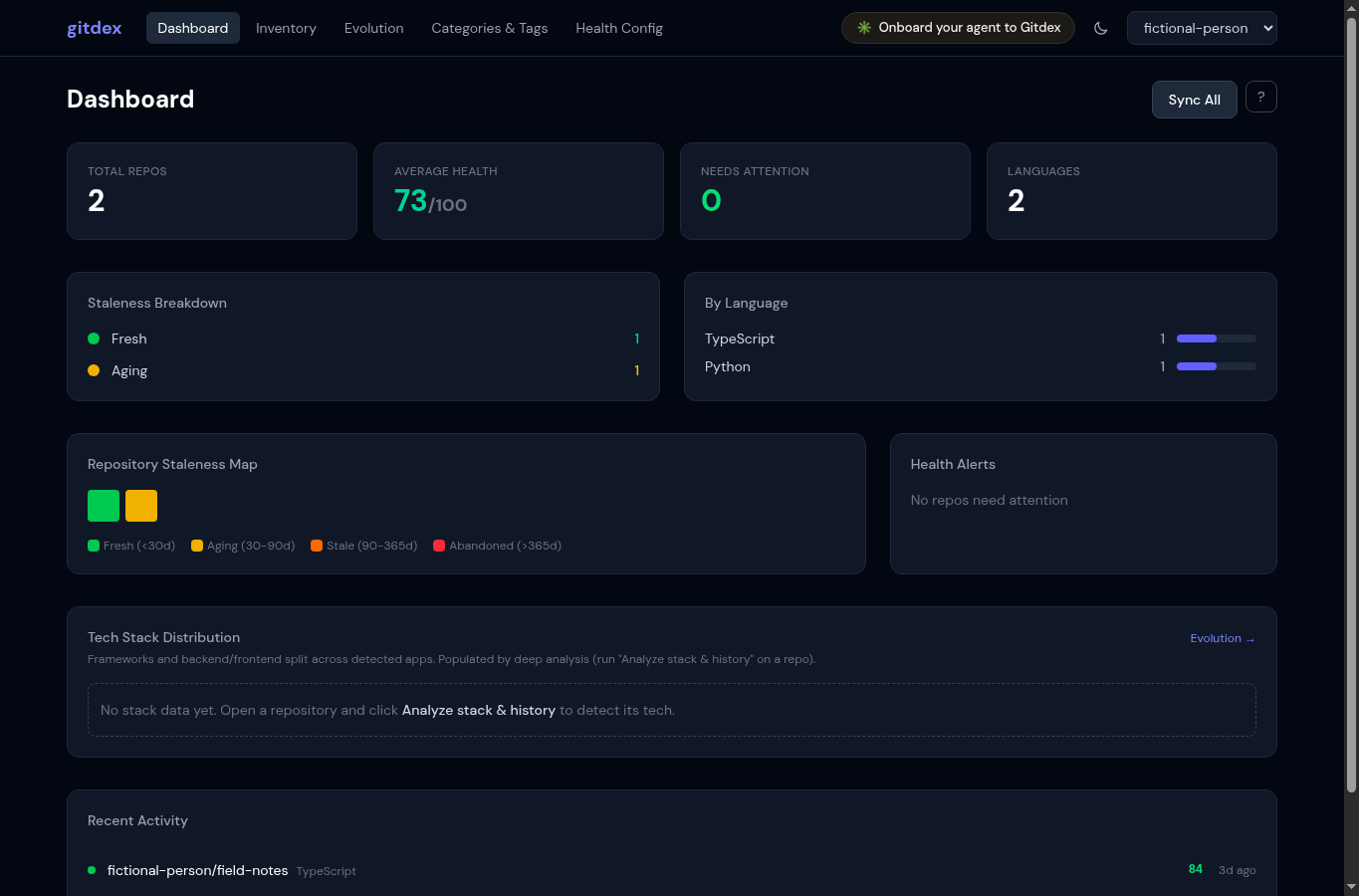Click the Languages count card
Viewport: 1359px width, 896px height.
(1132, 191)
